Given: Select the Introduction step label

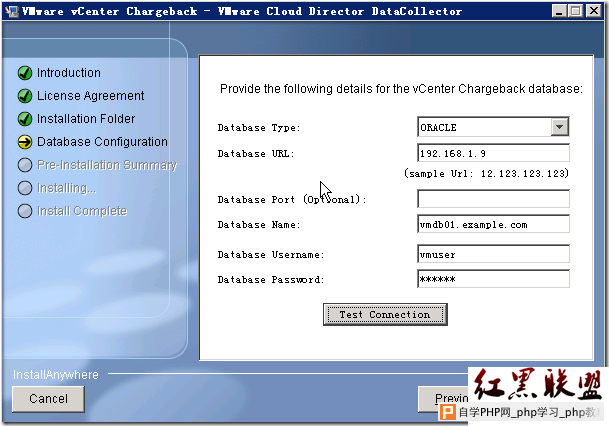Looking at the screenshot, I should (69, 73).
